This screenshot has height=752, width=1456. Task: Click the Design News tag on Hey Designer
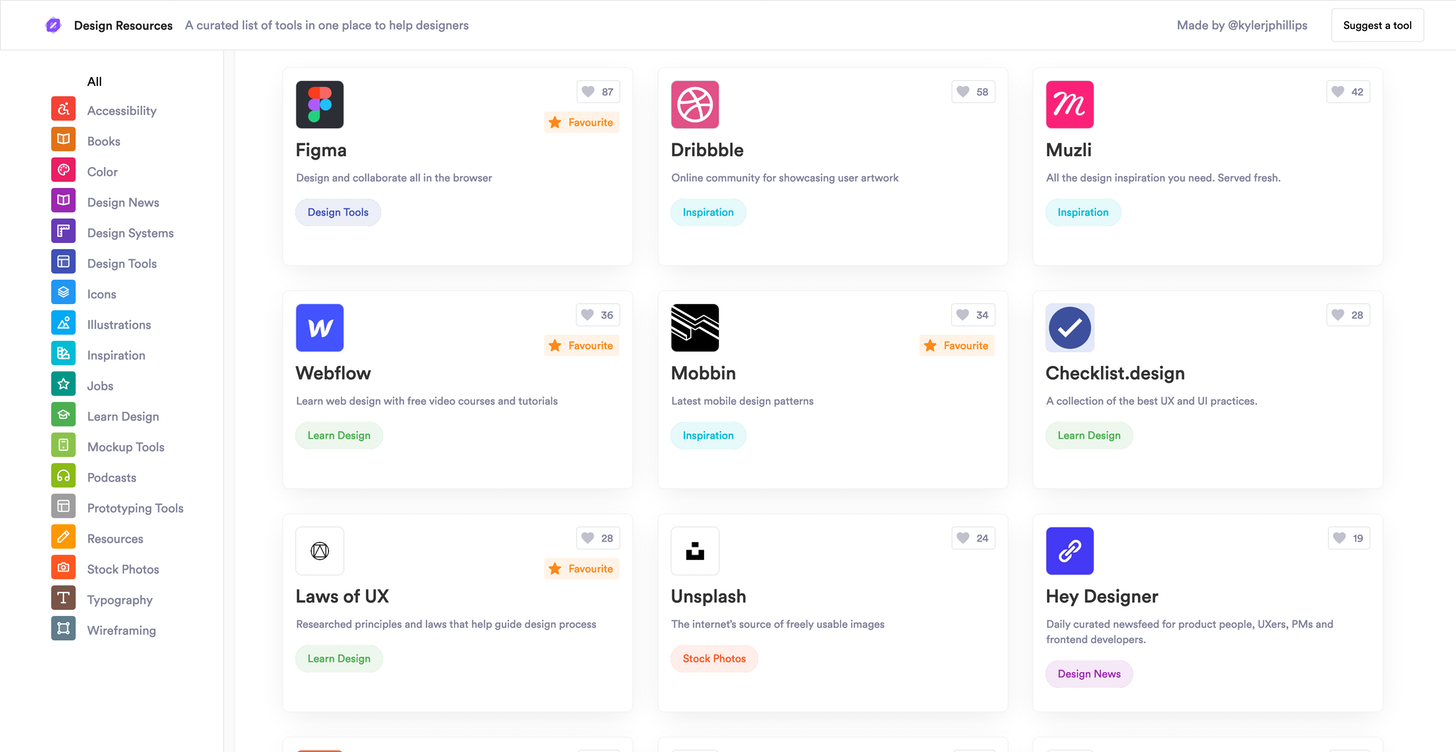click(x=1089, y=674)
